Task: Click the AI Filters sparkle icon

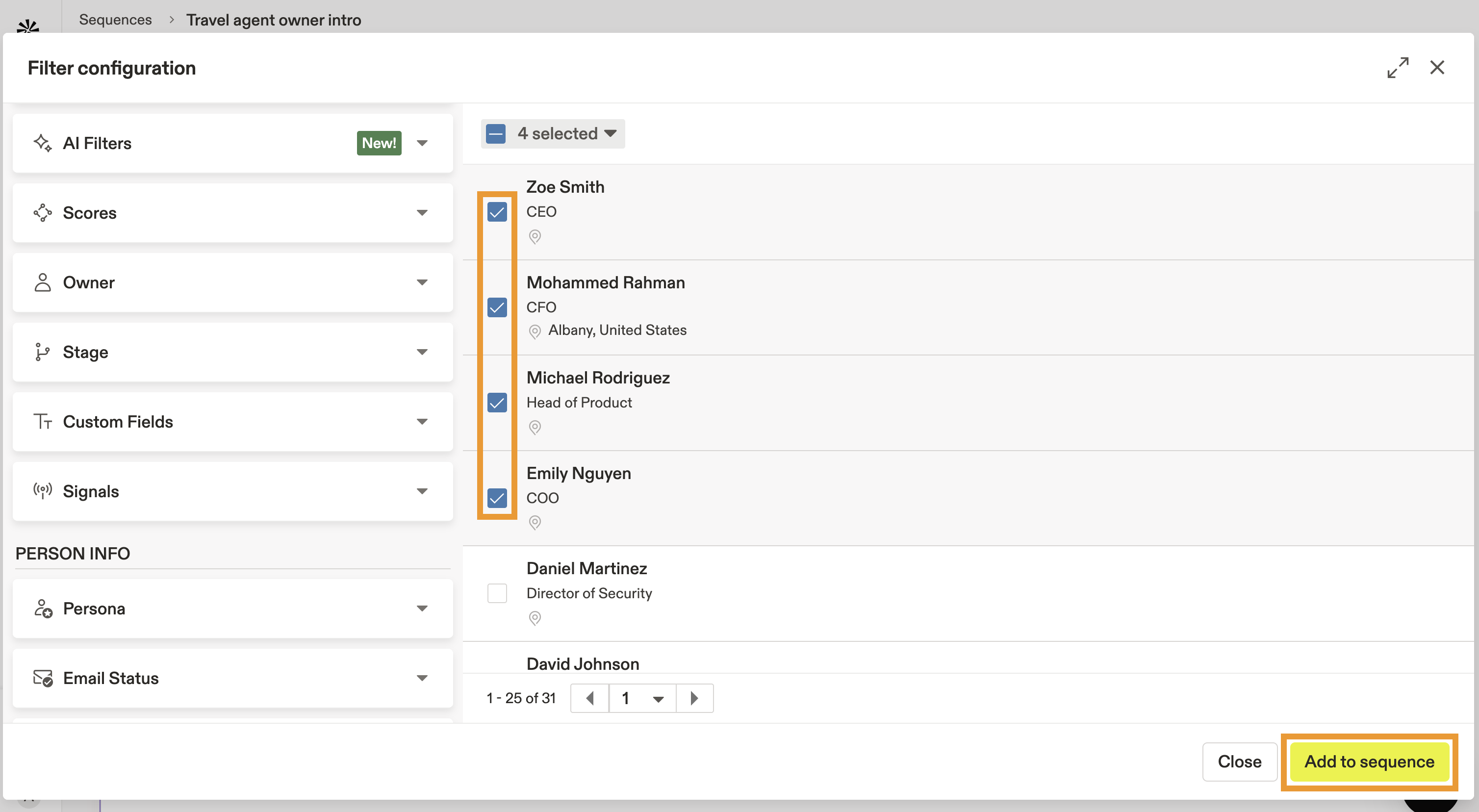Action: [43, 143]
